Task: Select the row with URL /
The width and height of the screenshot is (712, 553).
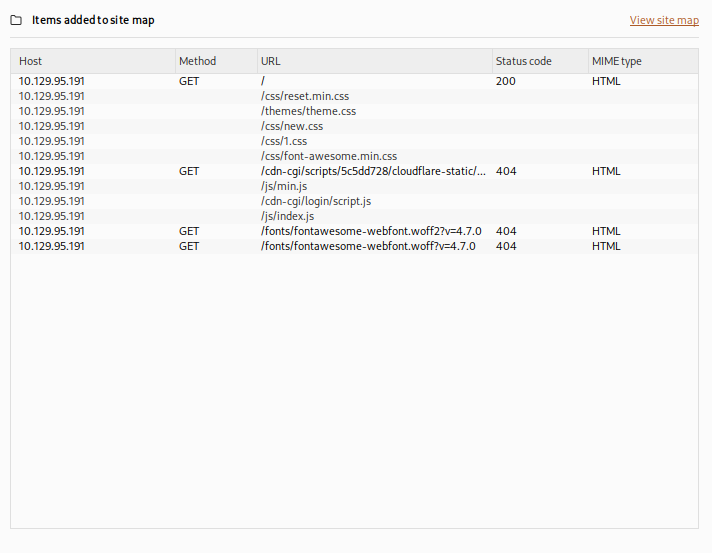Action: click(354, 81)
